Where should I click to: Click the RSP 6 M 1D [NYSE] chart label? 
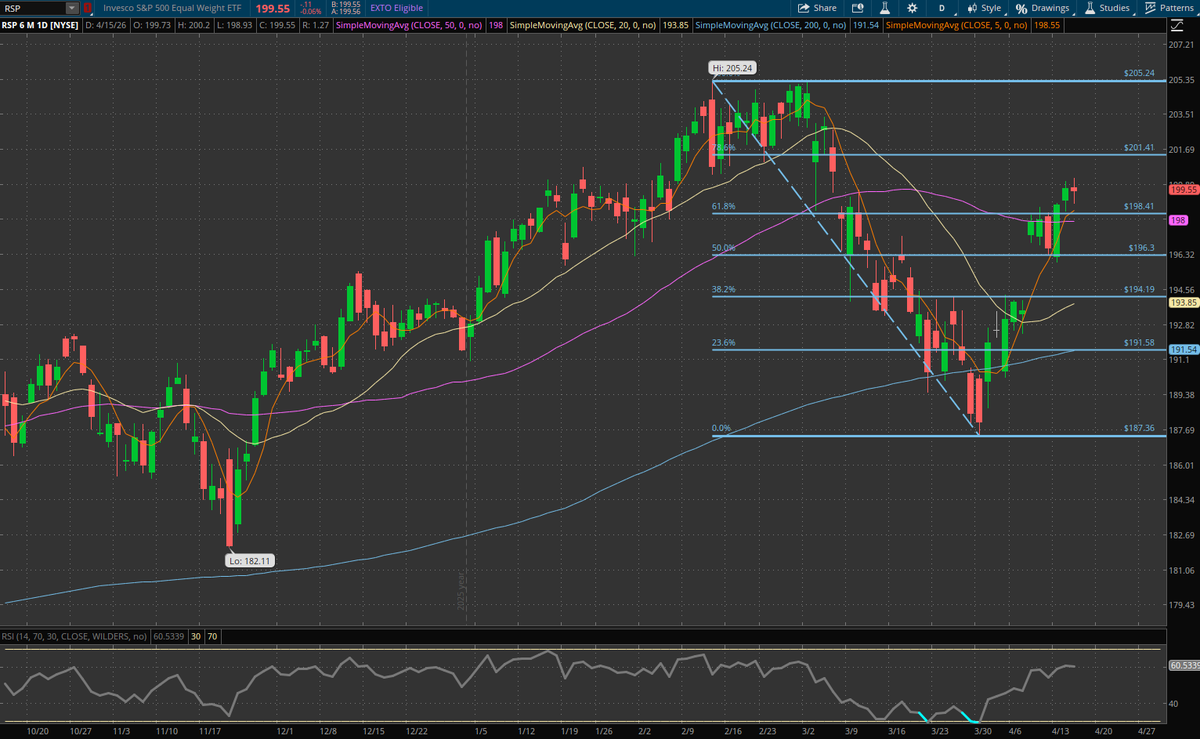point(39,24)
